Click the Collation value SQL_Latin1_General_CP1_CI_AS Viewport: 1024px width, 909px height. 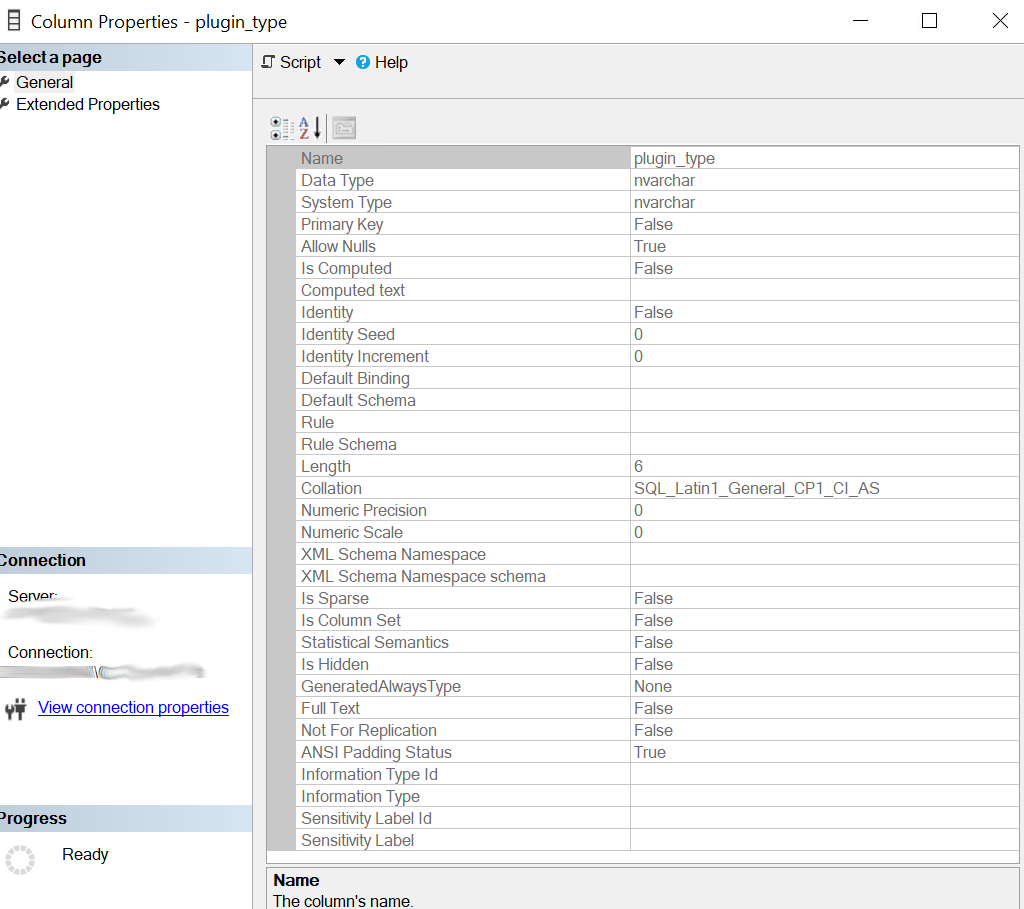pos(756,488)
